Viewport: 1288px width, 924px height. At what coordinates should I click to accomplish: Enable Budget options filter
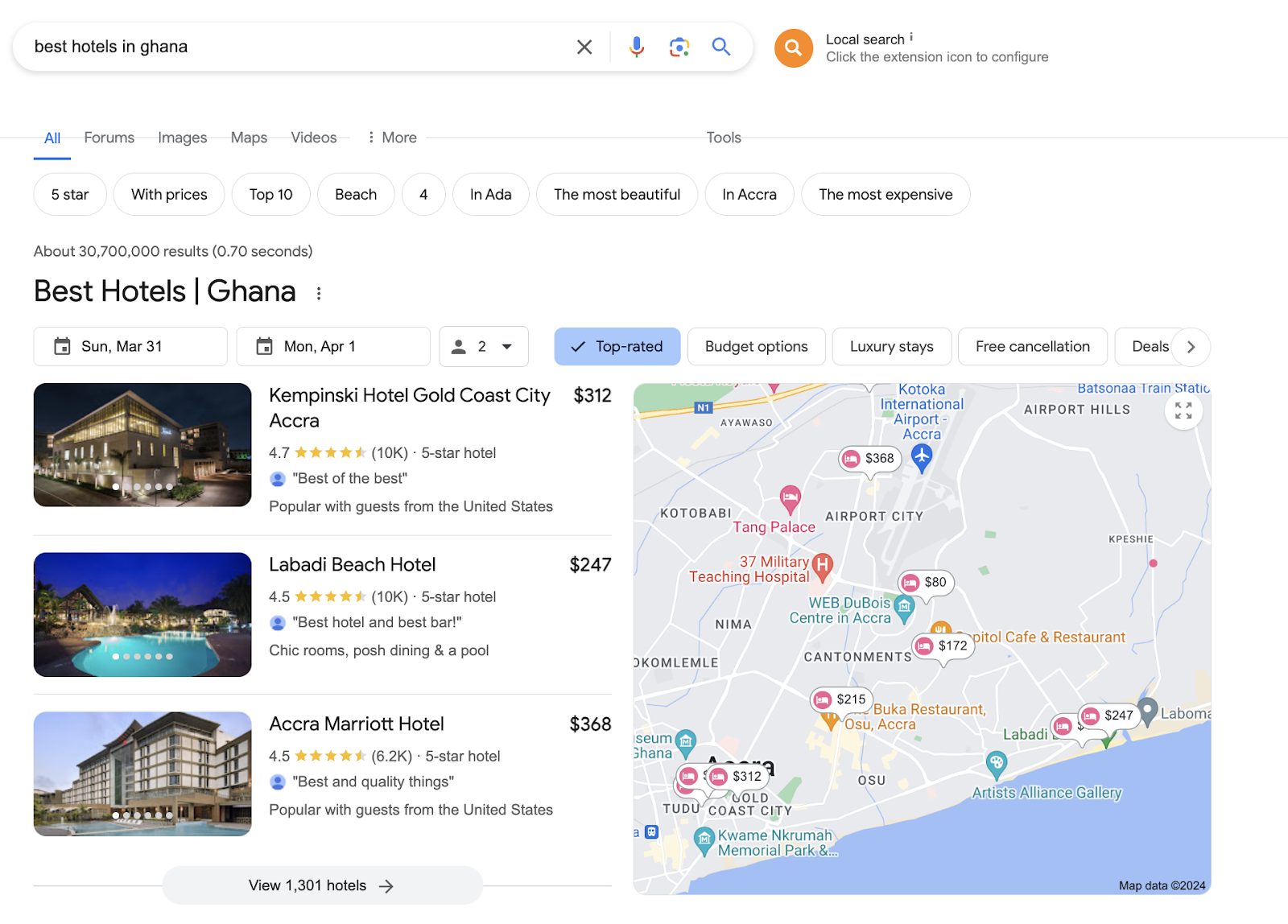pyautogui.click(x=757, y=347)
